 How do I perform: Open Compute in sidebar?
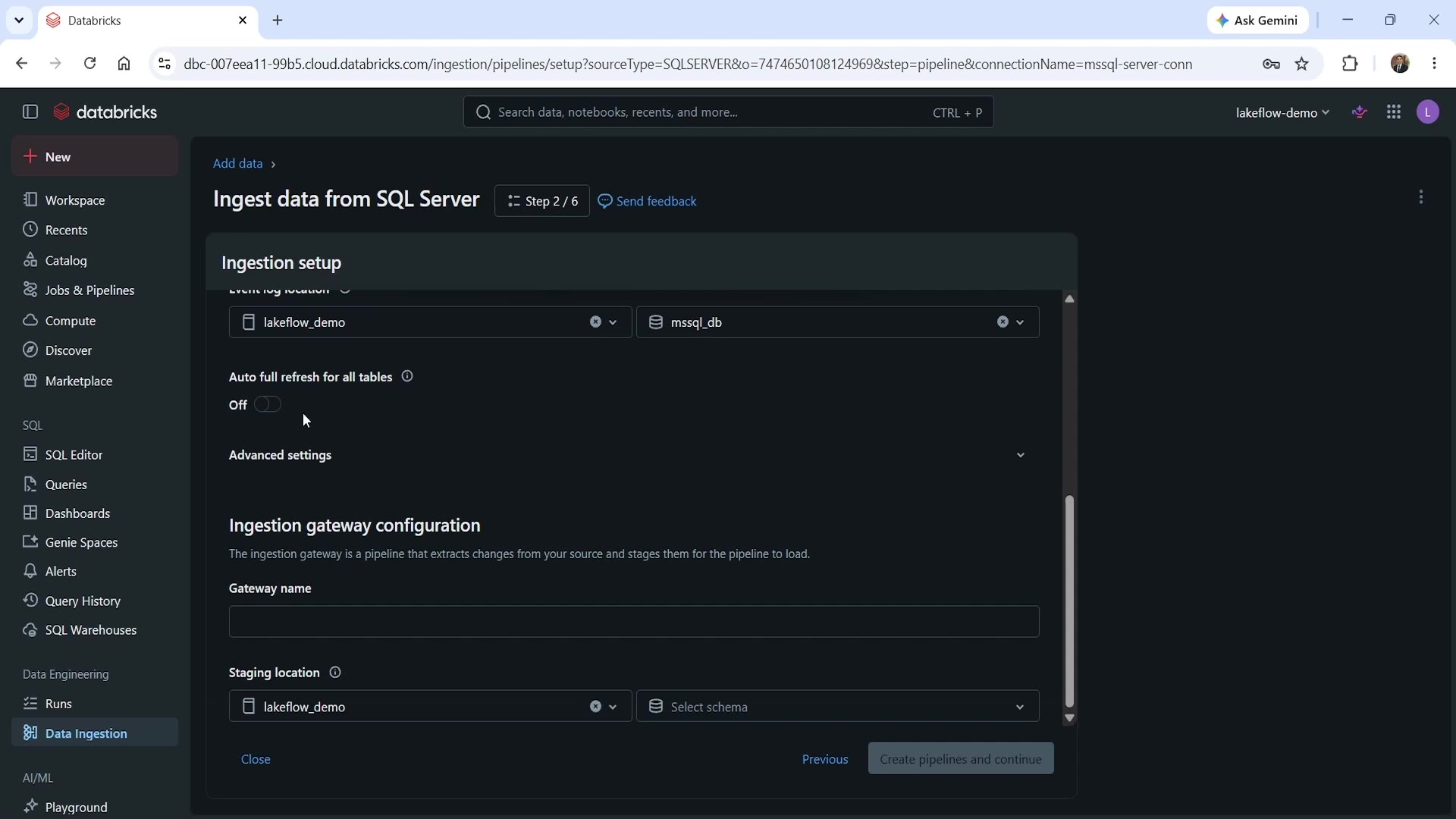click(x=95, y=321)
